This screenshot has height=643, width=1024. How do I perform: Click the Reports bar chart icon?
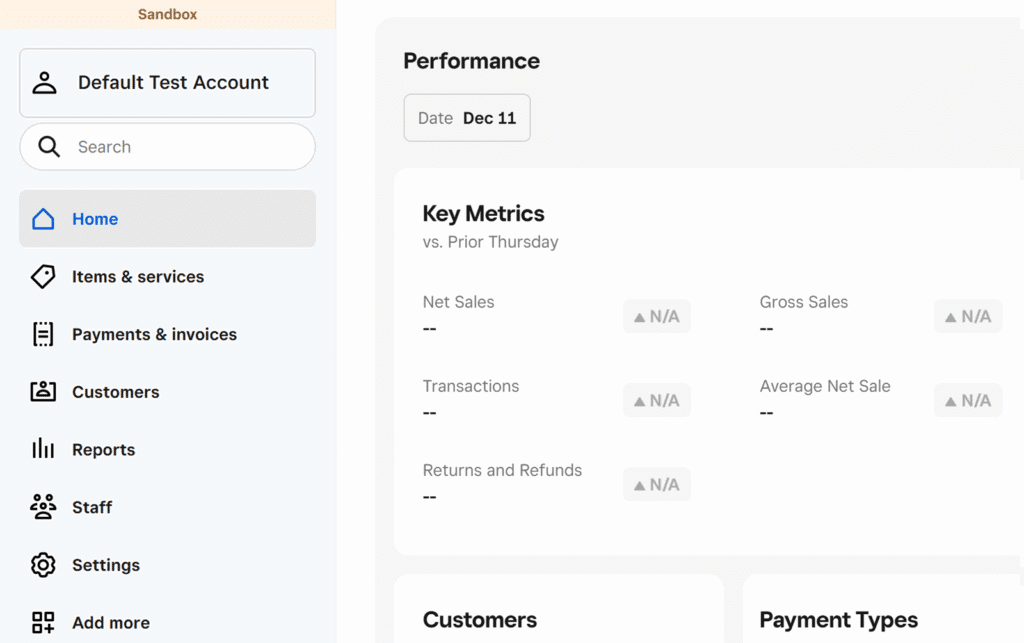(43, 449)
